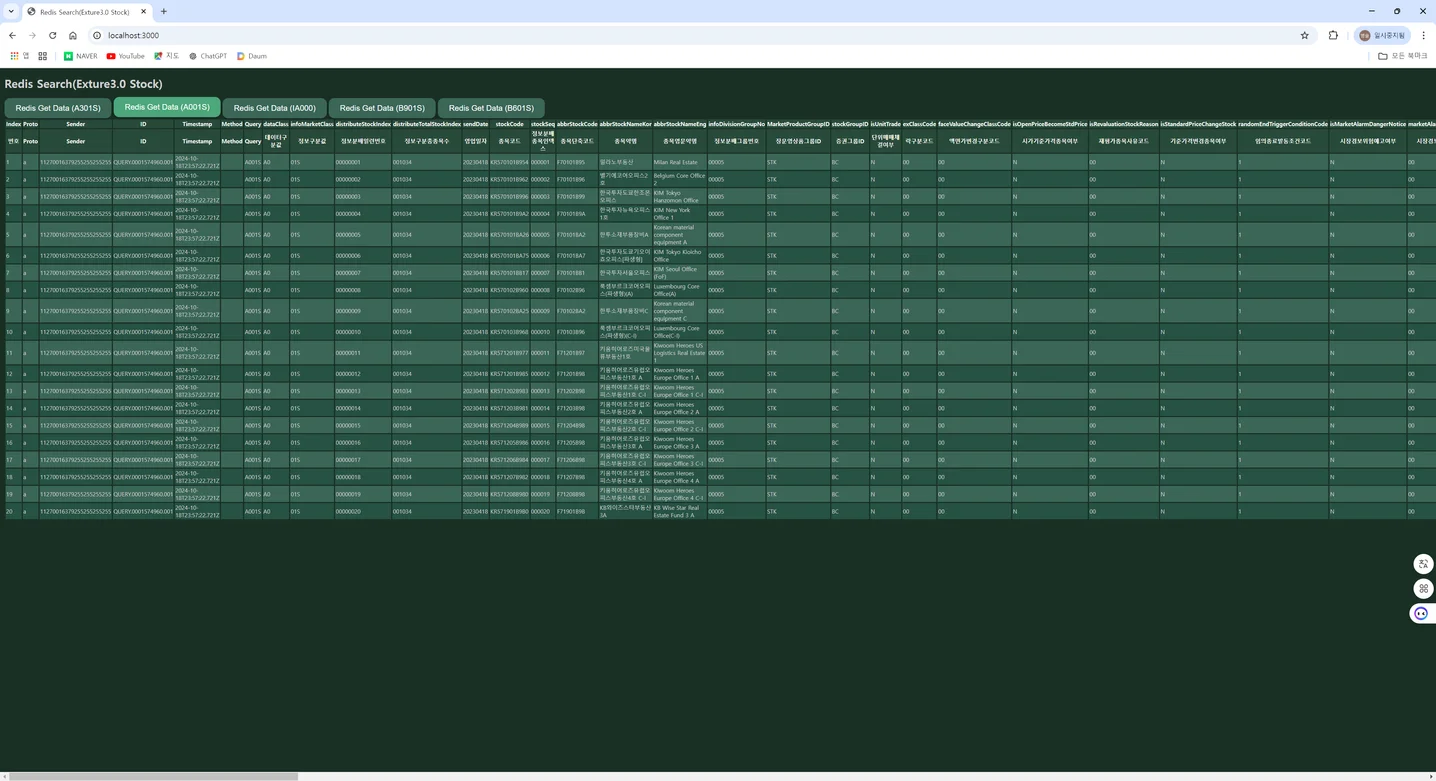
Task: Click stock code cell KR5701018962
Action: pyautogui.click(x=510, y=179)
